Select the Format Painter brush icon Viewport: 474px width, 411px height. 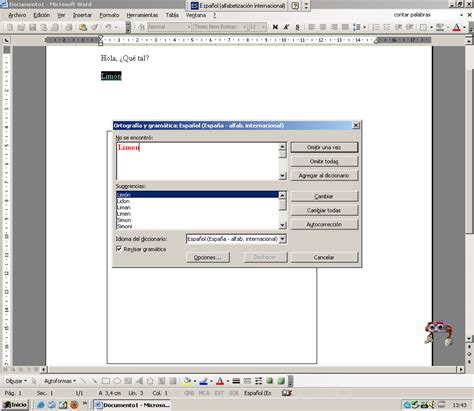click(95, 27)
